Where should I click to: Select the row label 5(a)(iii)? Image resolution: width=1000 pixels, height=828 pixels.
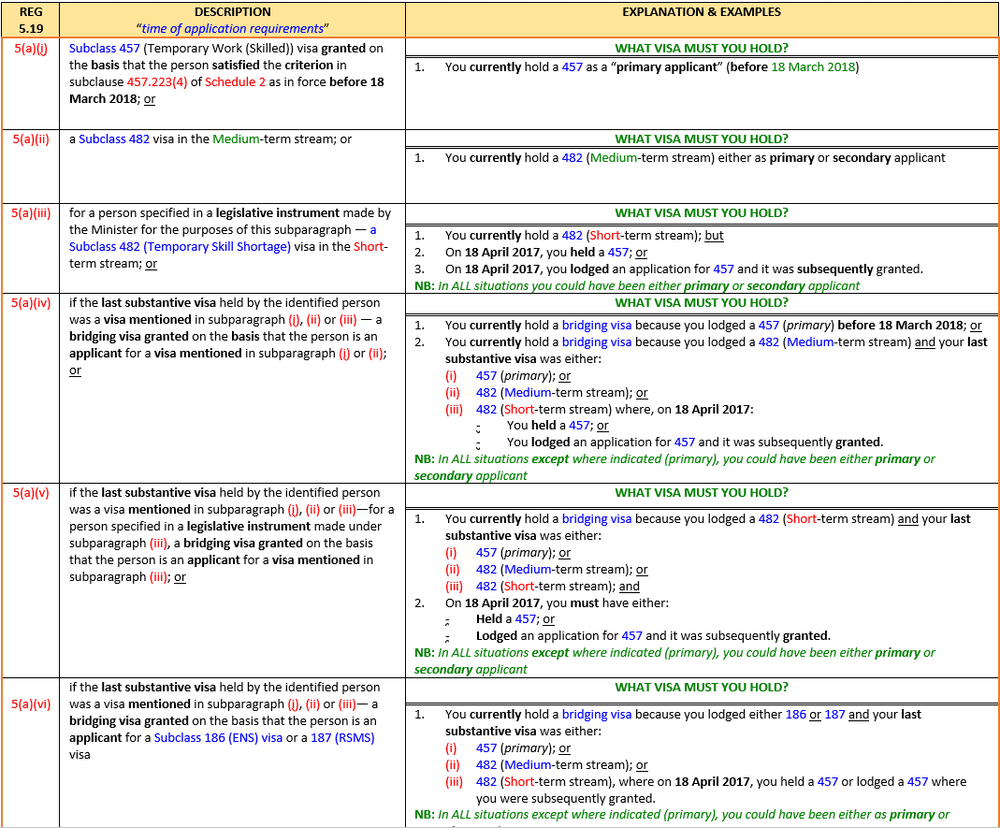31,213
